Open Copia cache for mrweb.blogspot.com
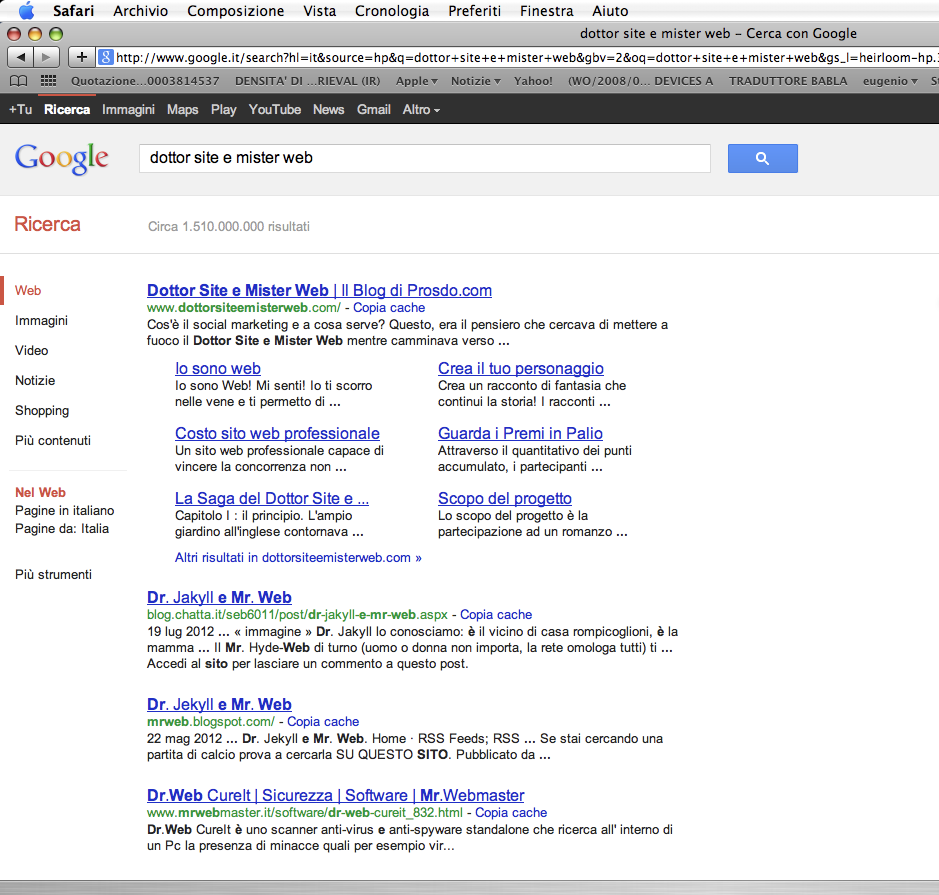Screen dimensions: 939x895 click(323, 721)
